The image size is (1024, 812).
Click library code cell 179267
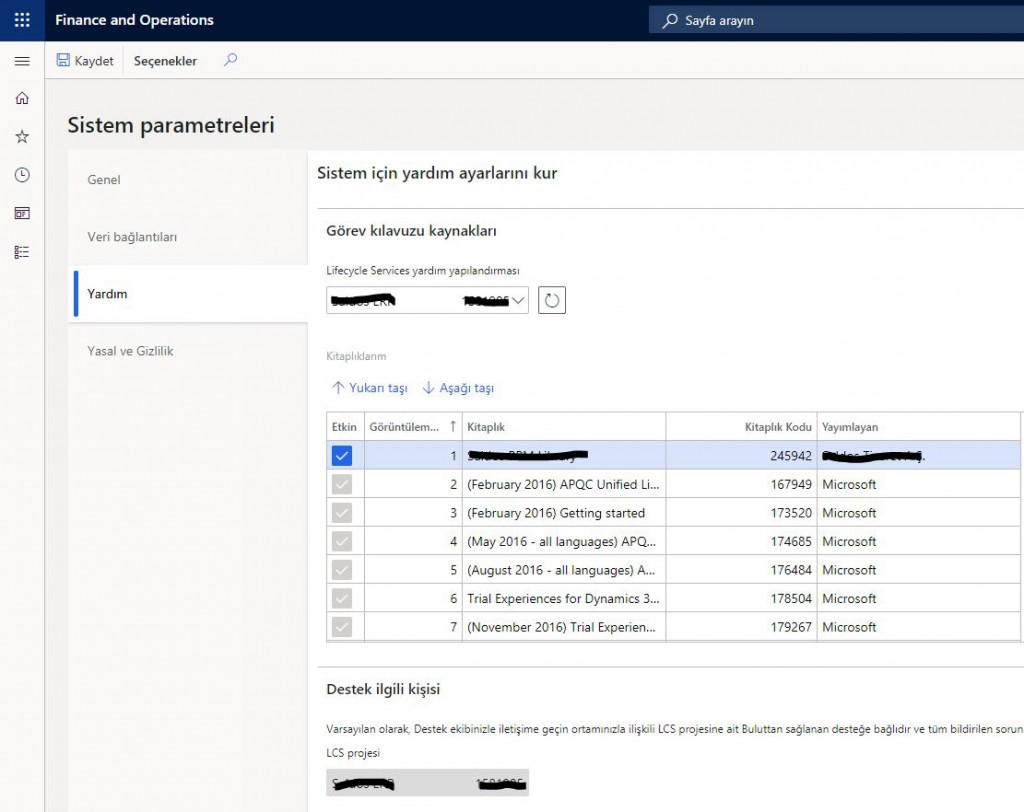[x=741, y=627]
